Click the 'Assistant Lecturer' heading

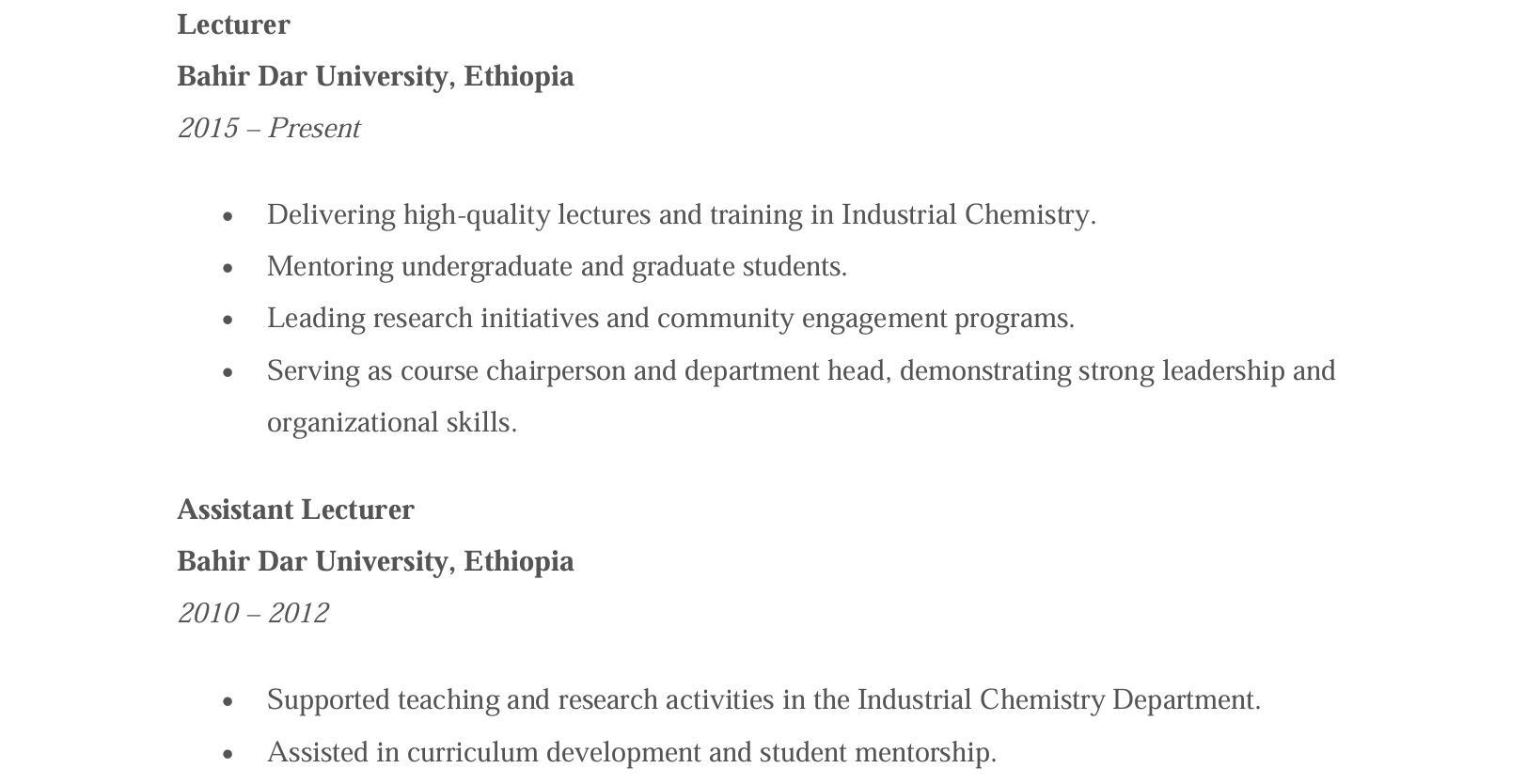coord(295,510)
